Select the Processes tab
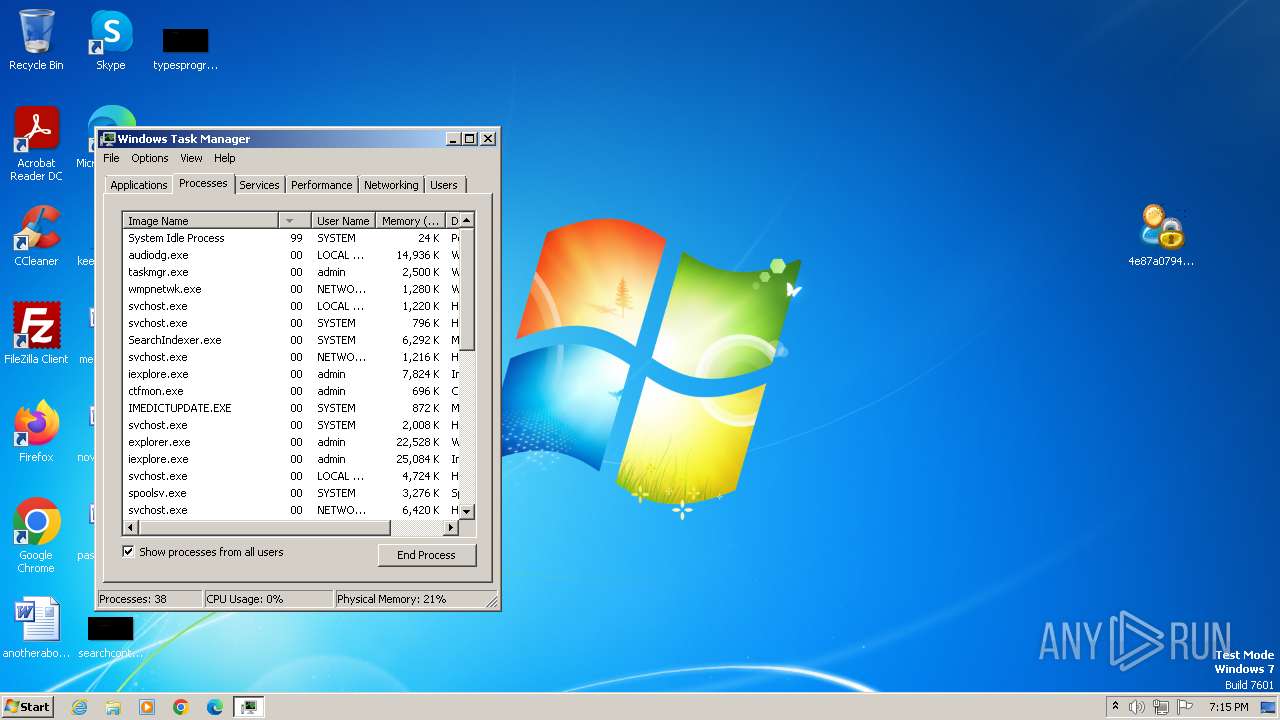 tap(203, 183)
